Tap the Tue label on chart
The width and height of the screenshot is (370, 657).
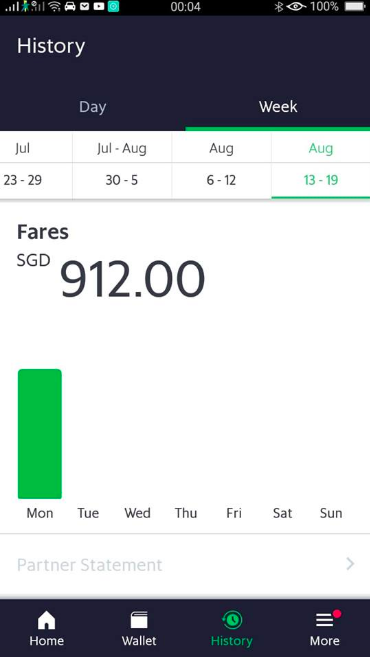pyautogui.click(x=88, y=513)
